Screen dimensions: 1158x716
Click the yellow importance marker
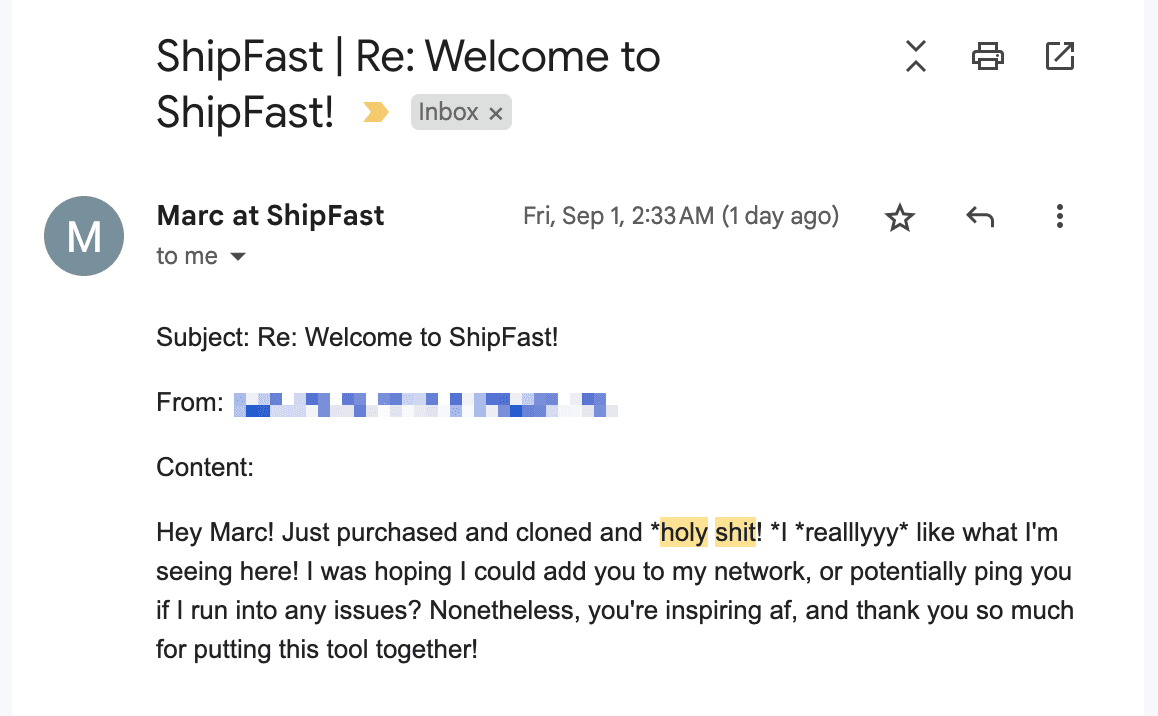[x=375, y=113]
